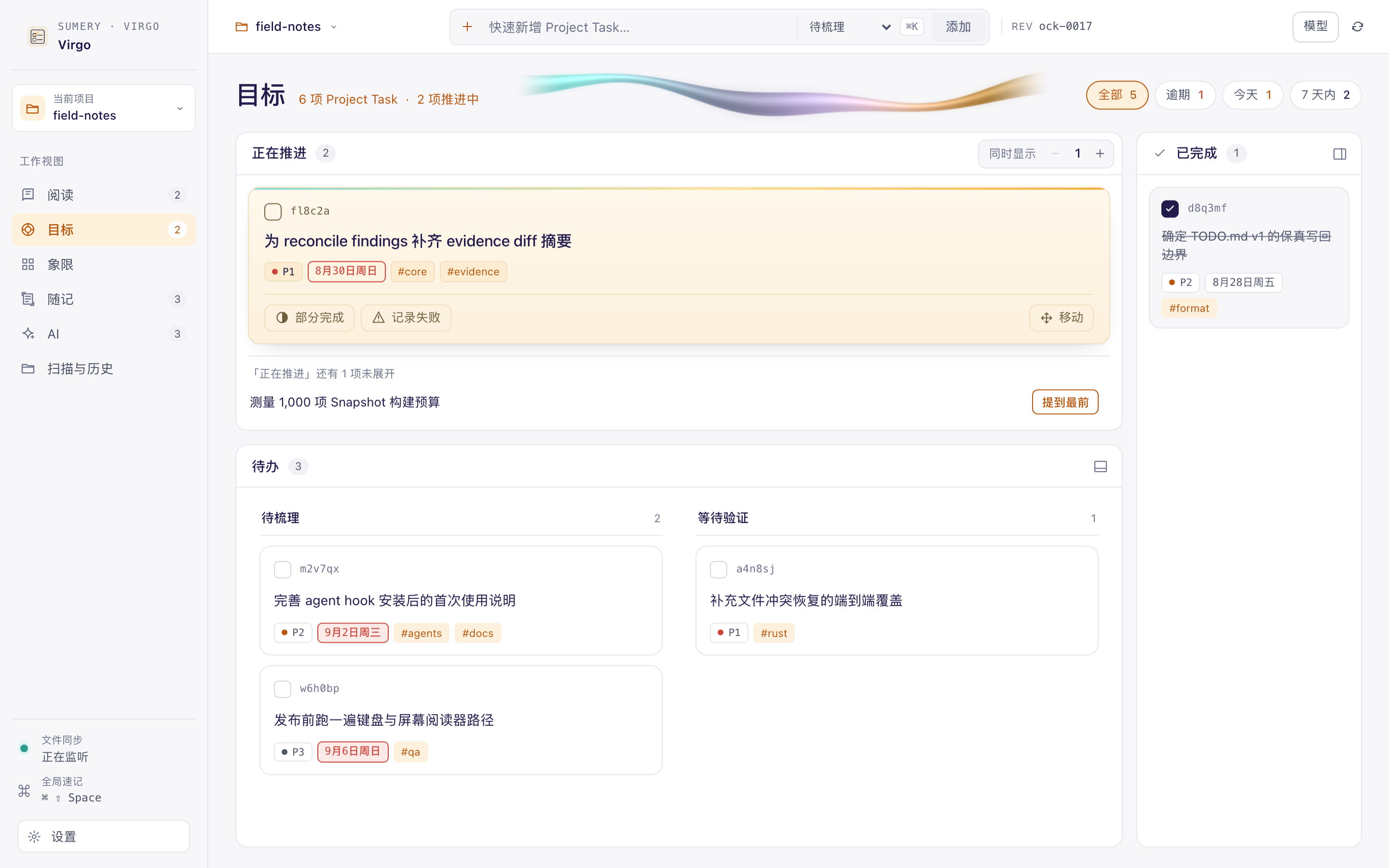1389x868 pixels.
Task: Click the plus icon in quick-add bar
Action: 467,27
